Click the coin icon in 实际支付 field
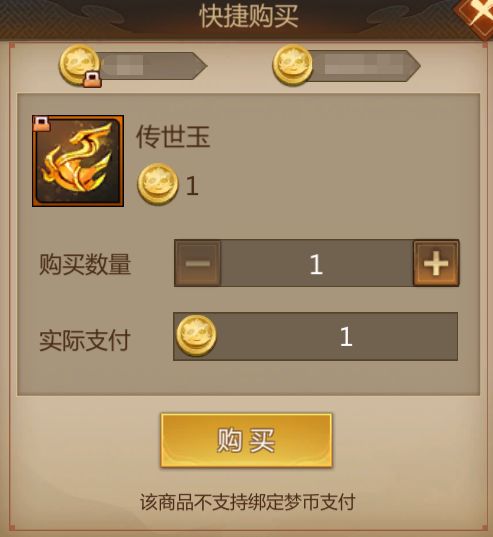Viewport: 493px width, 537px height. point(196,336)
